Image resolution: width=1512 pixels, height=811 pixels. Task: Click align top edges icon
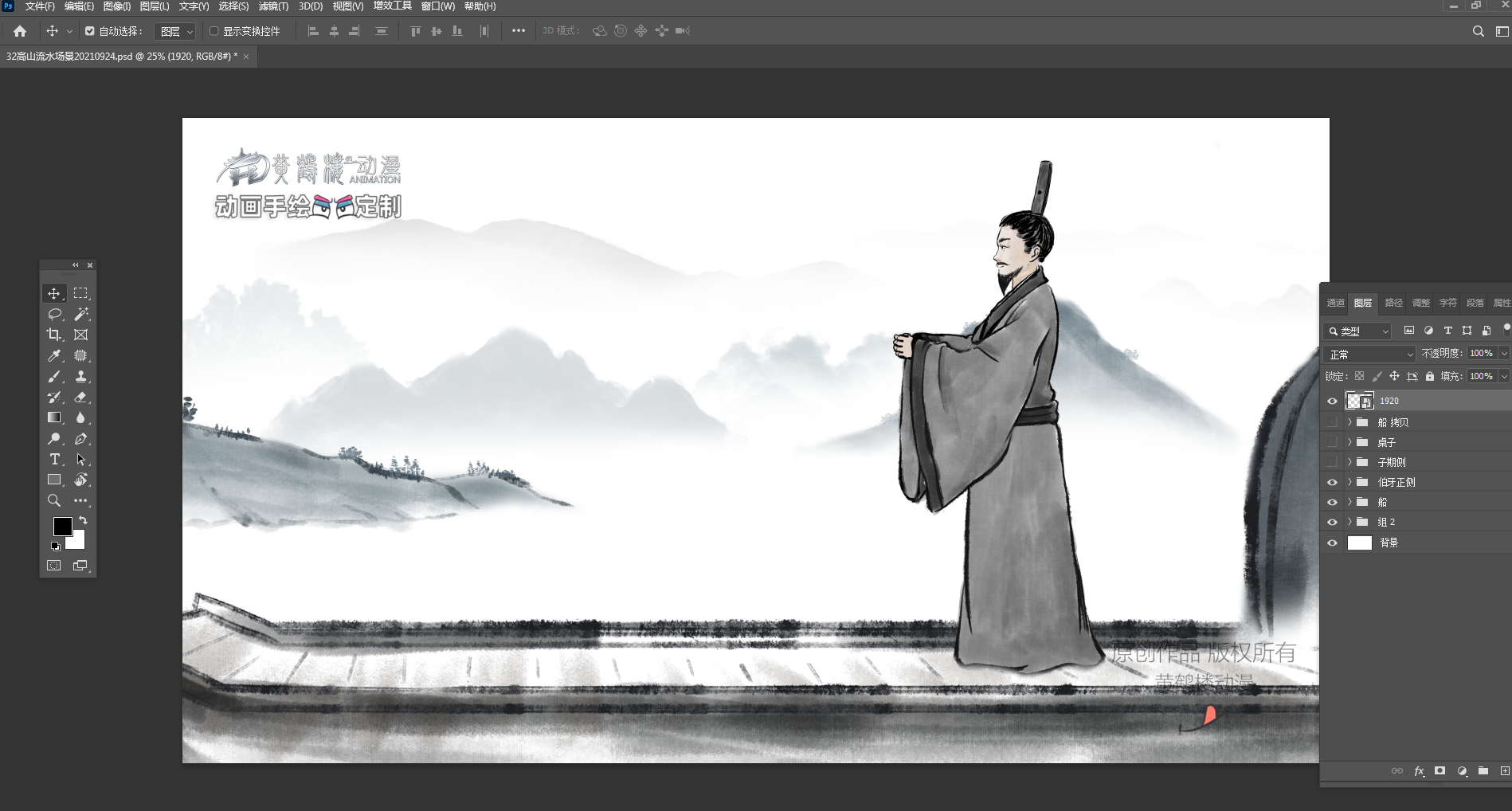coord(415,31)
